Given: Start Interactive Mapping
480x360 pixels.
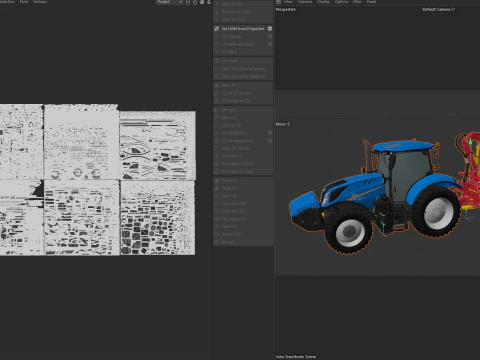Looking at the screenshot, I should click(243, 69).
